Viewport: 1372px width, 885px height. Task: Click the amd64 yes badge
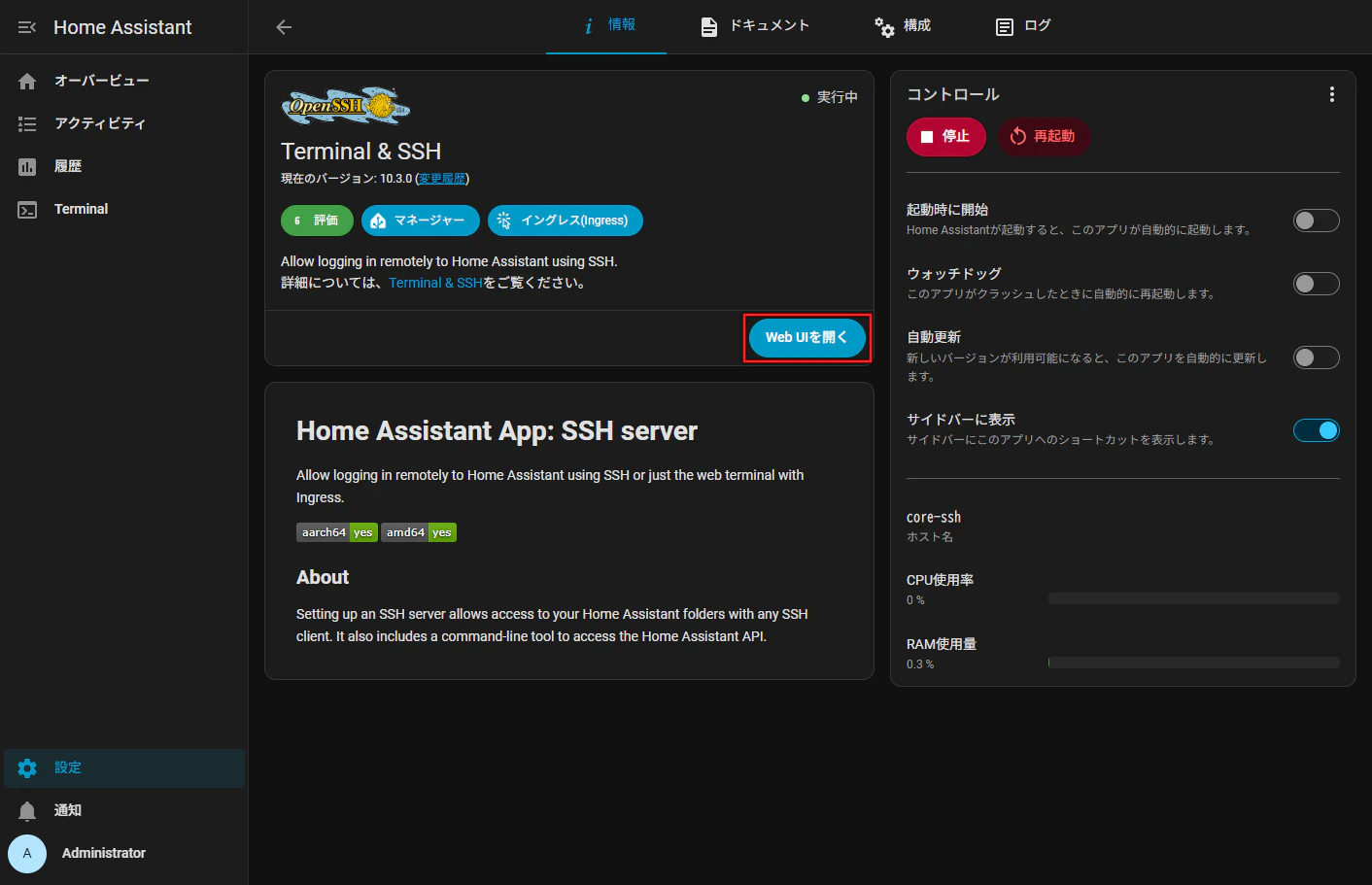419,532
